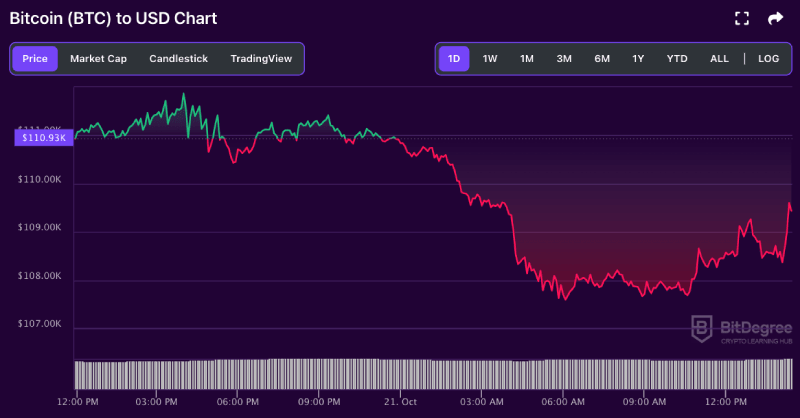Select the 1D time range
This screenshot has width=800, height=418.
coord(454,59)
